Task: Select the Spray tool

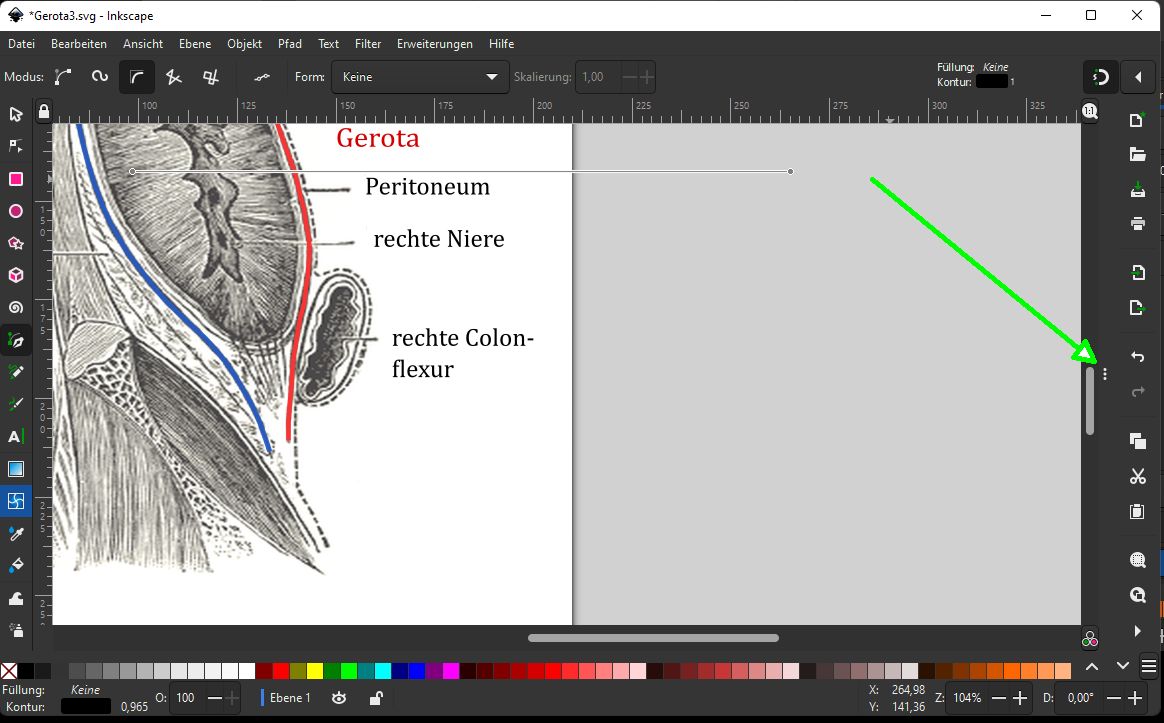Action: pos(16,630)
